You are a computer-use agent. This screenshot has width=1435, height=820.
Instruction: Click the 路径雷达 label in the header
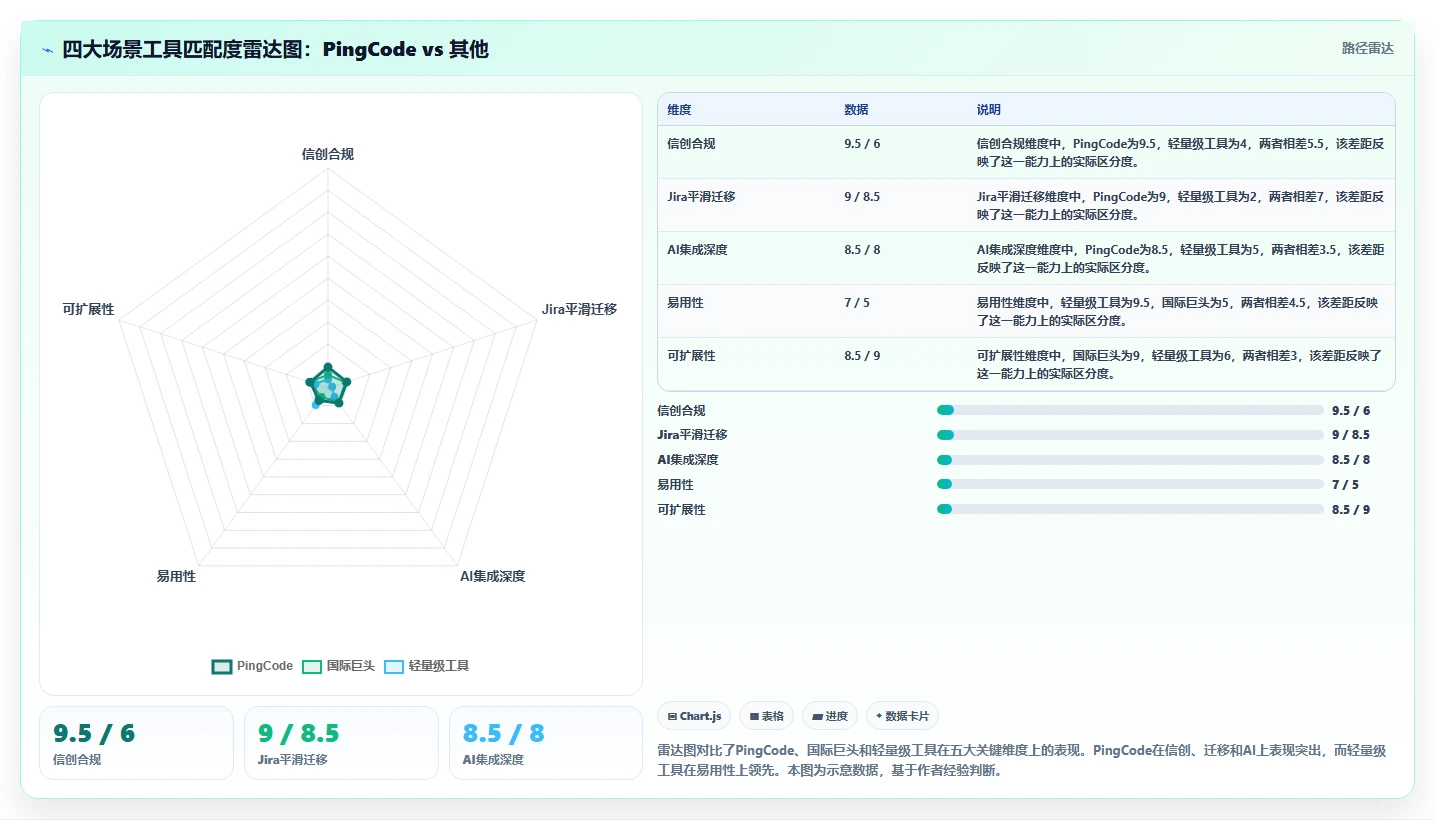click(1367, 48)
